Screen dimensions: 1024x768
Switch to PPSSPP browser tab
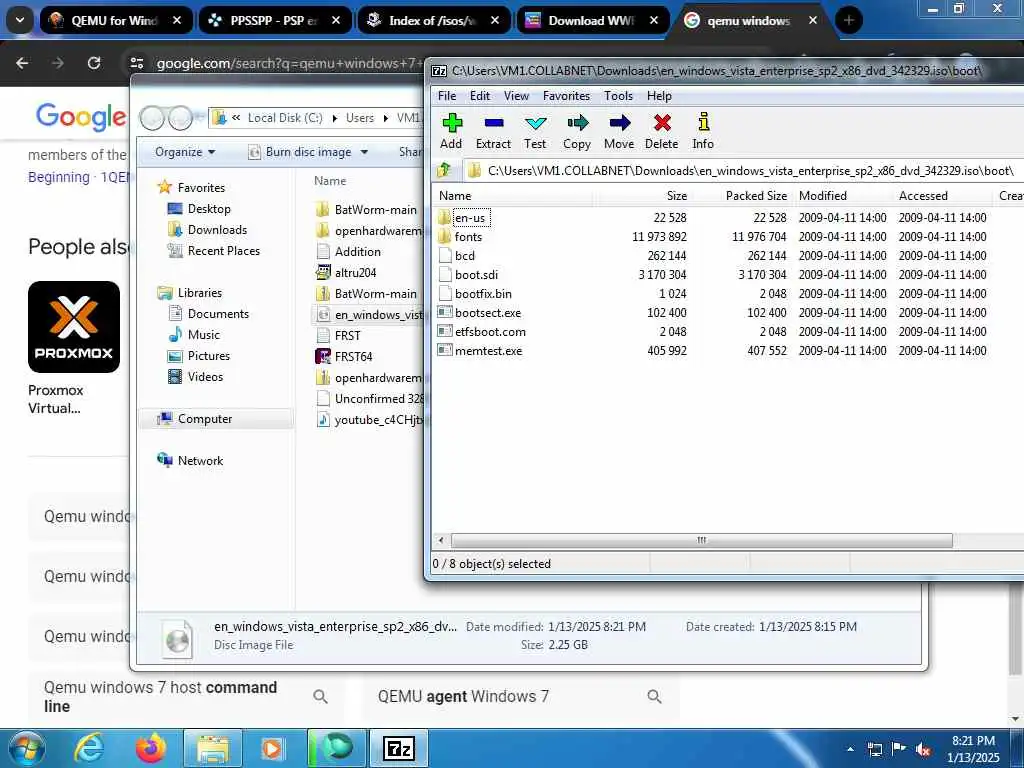coord(273,20)
